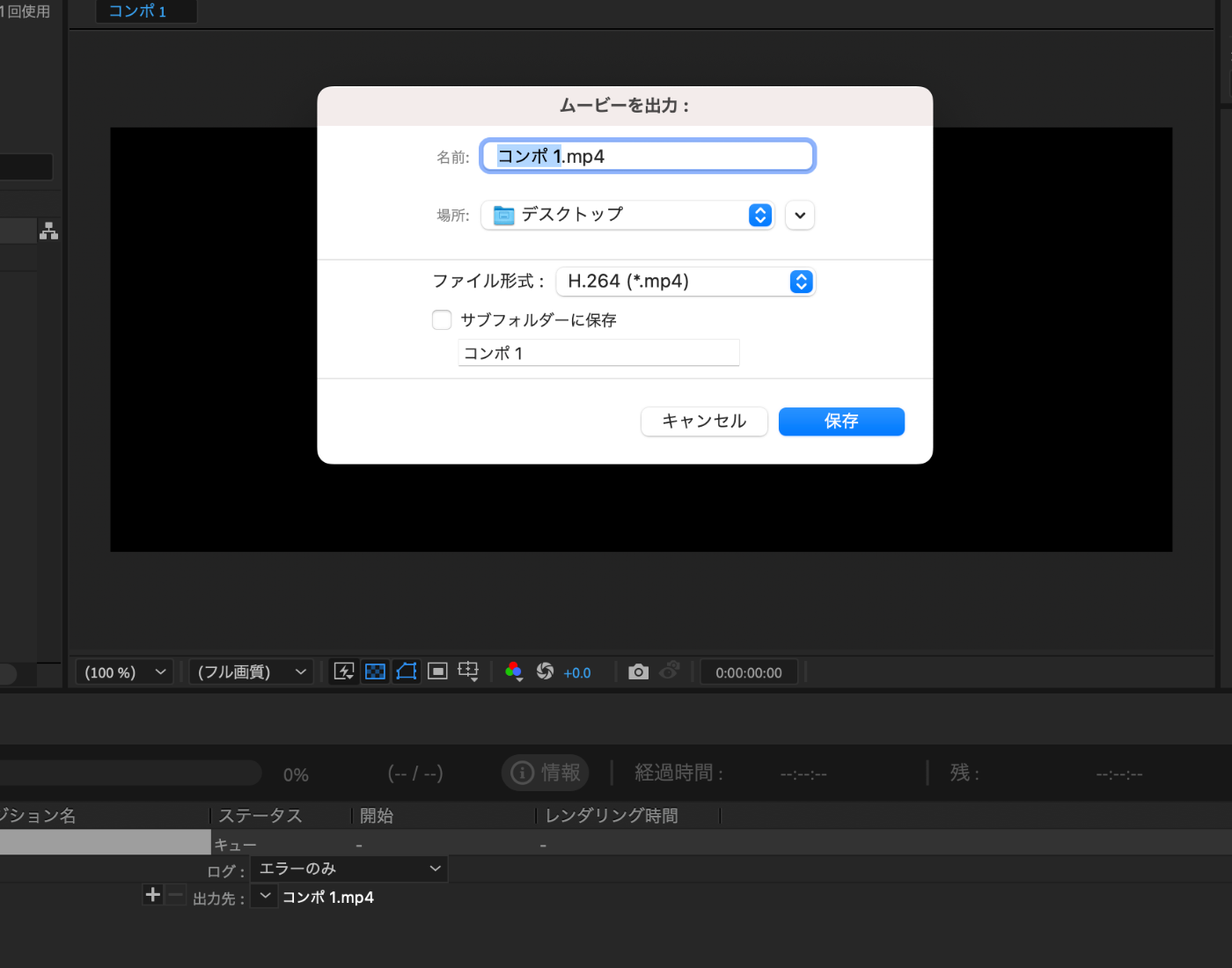Toggle the fast previews icon
The image size is (1232, 968).
344,671
